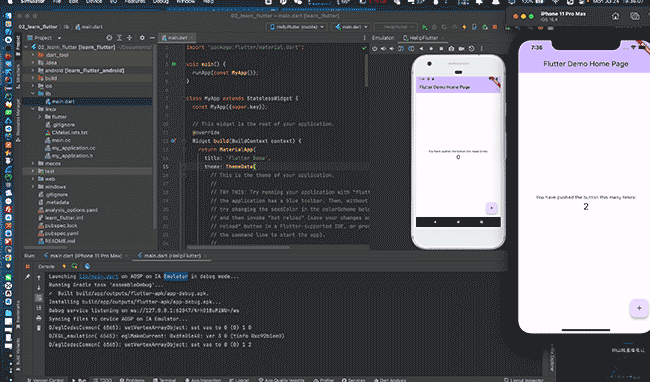This screenshot has width=650, height=382.
Task: Hide the Project panel with minus icon
Action: (152, 38)
